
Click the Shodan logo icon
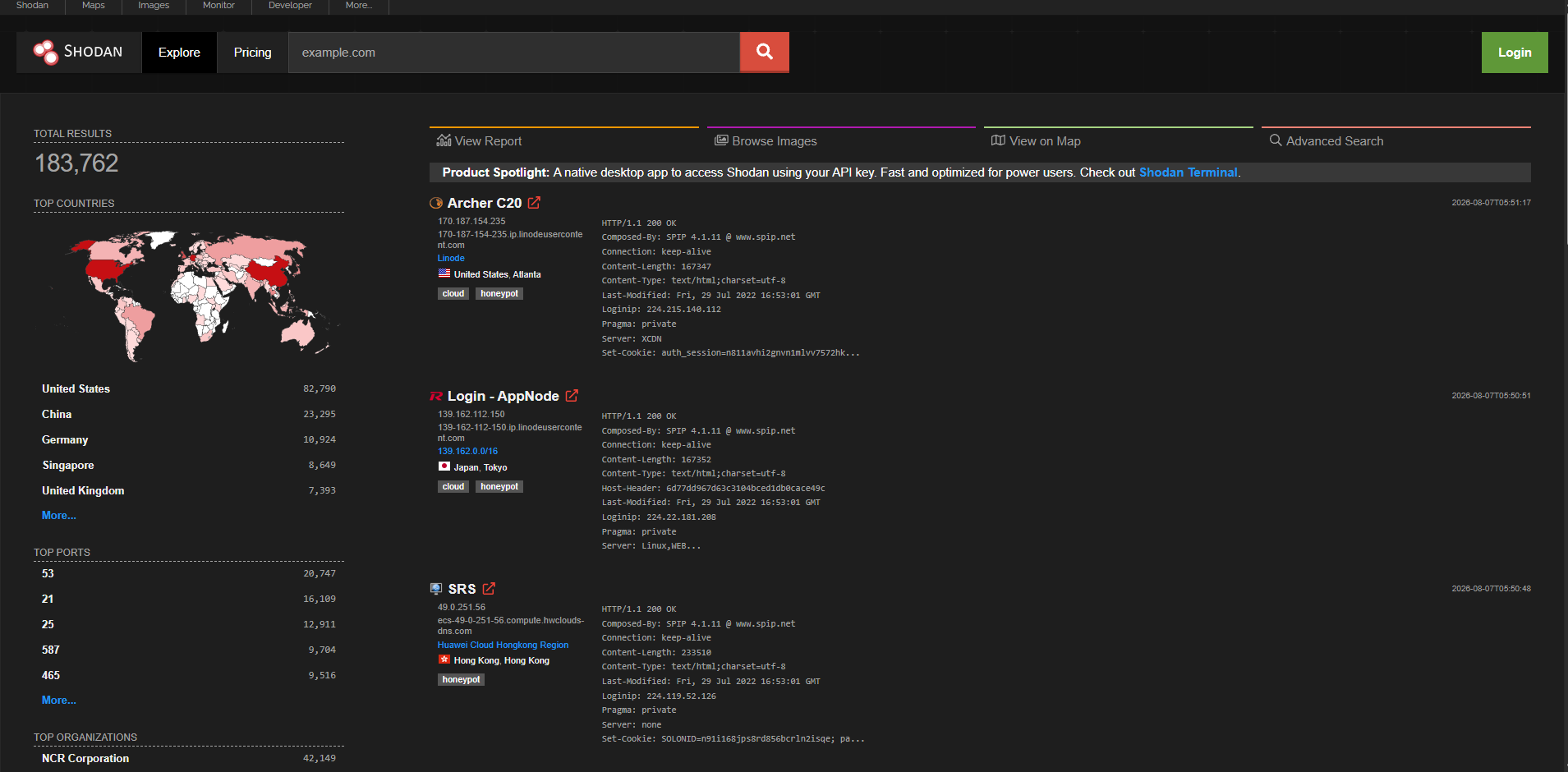(45, 53)
